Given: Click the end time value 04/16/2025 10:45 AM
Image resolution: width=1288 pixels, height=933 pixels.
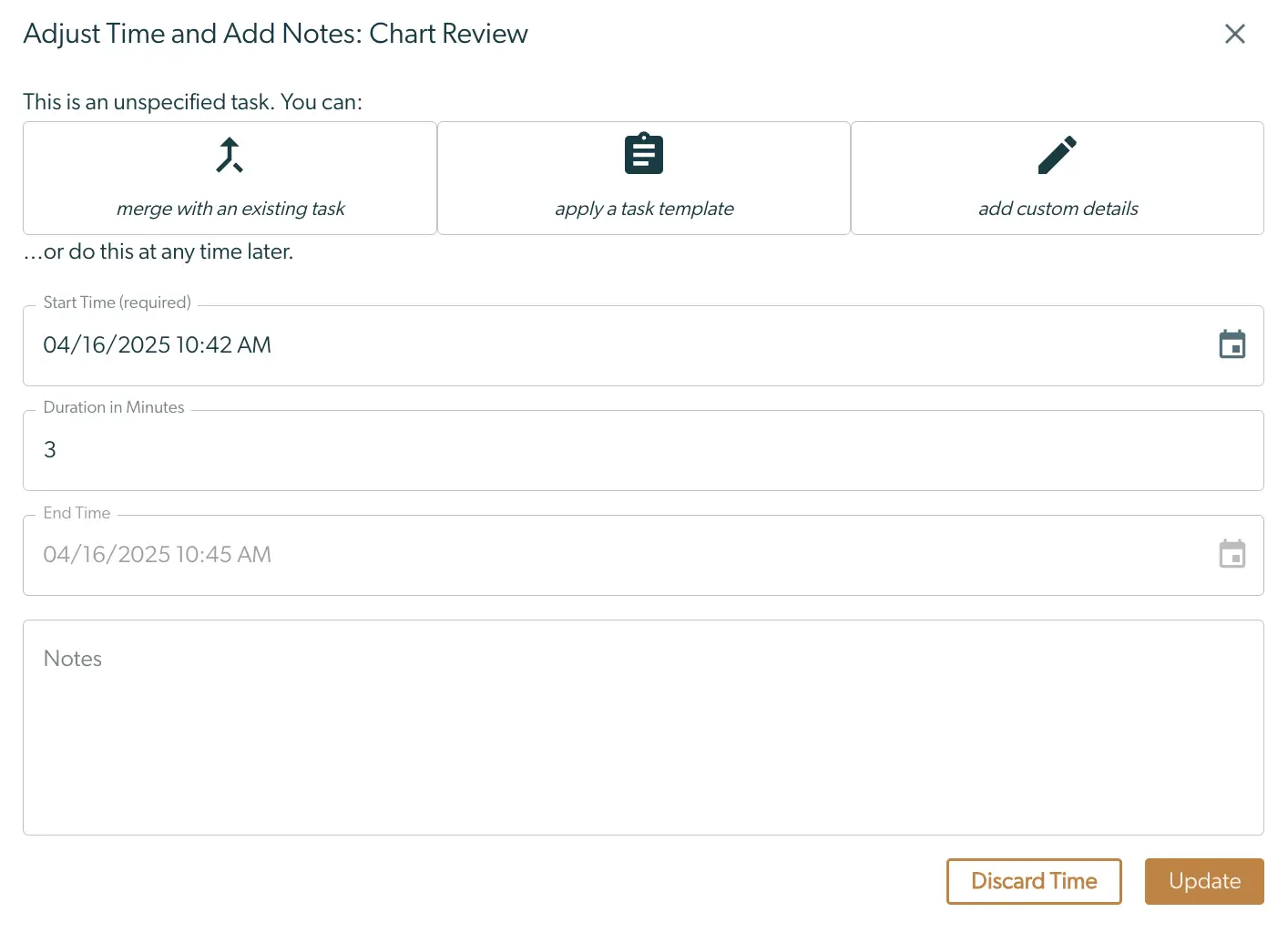Looking at the screenshot, I should click(x=157, y=554).
